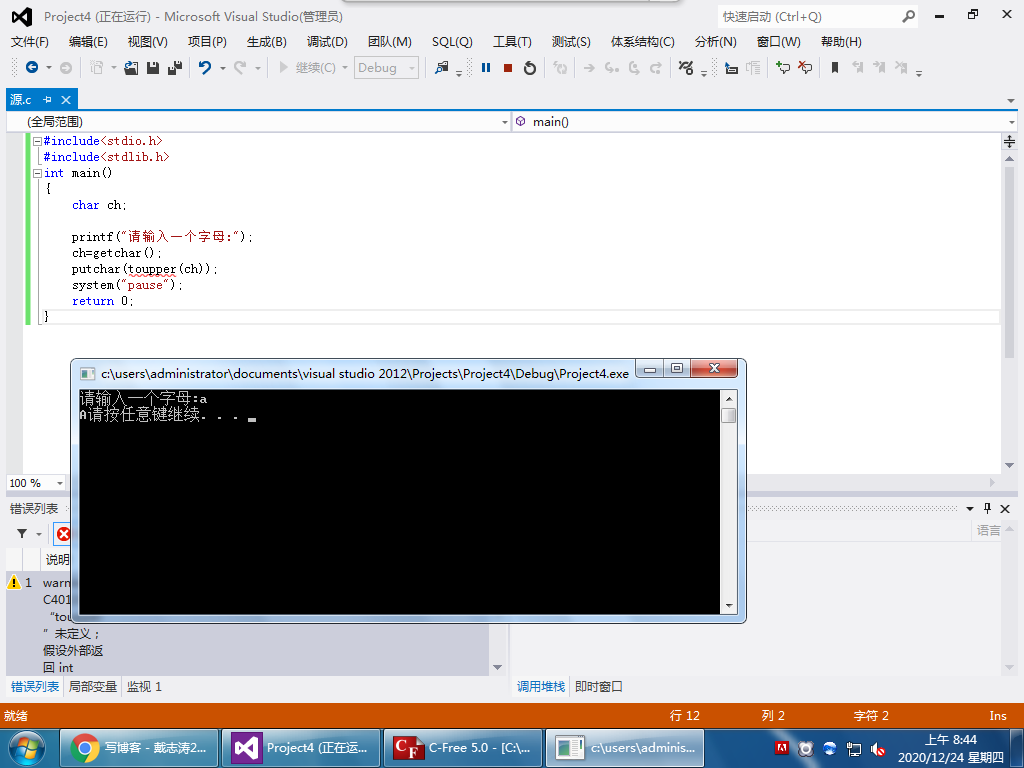
Task: Open the 工具(T) menu
Action: pyautogui.click(x=512, y=42)
